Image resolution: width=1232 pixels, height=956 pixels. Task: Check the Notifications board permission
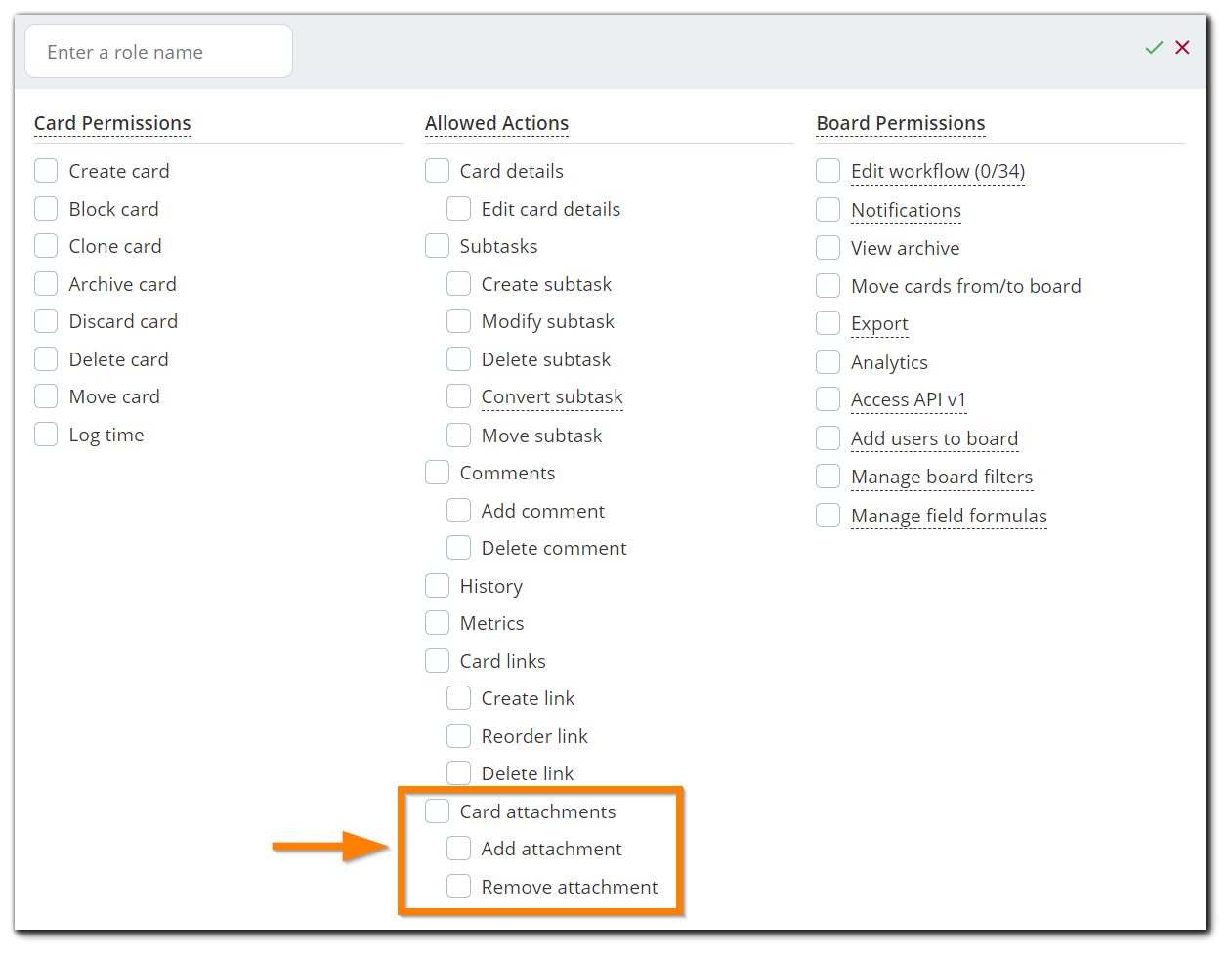tap(828, 210)
